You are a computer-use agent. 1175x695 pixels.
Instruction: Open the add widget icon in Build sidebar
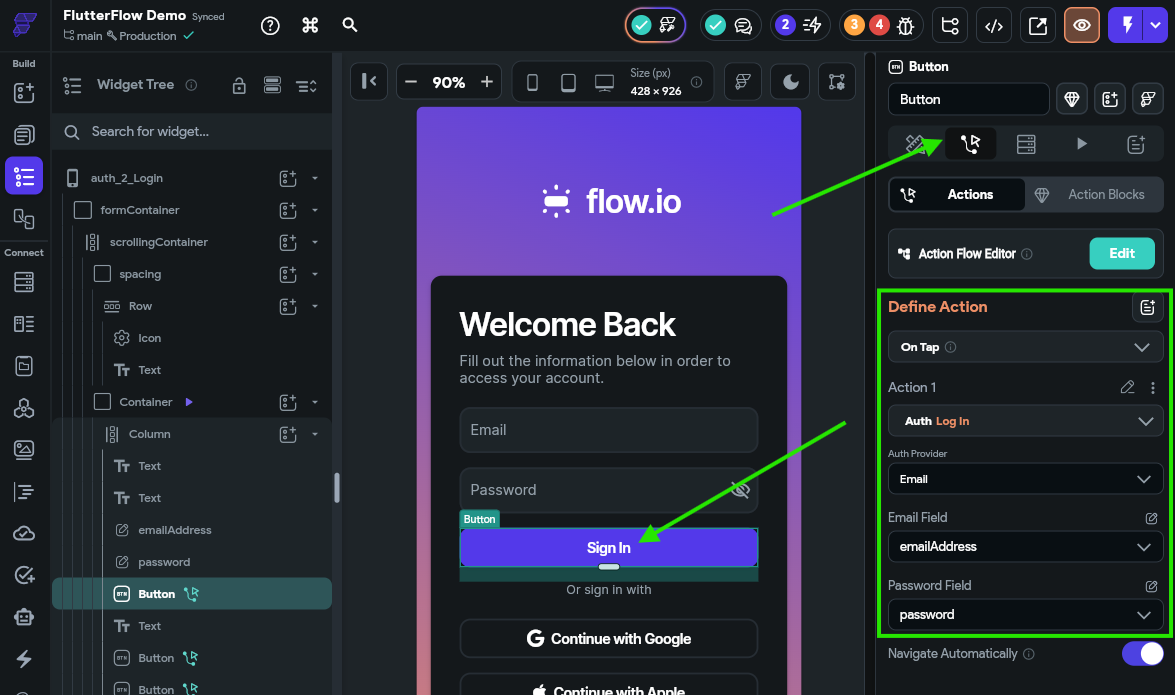click(24, 92)
